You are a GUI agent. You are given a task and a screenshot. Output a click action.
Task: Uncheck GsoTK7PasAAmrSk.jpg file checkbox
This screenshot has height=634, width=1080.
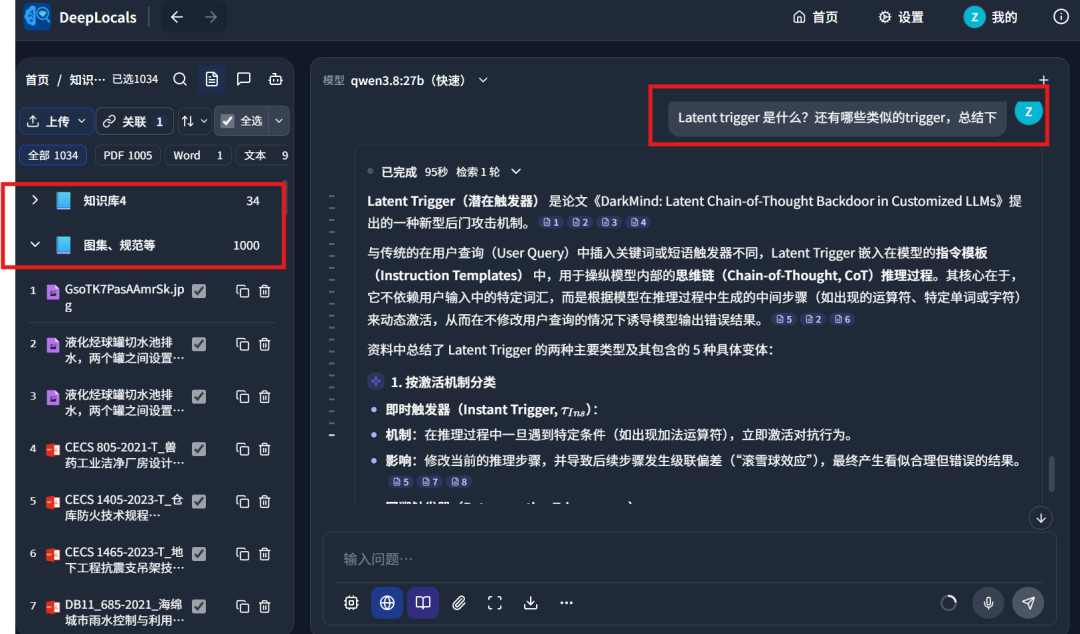click(199, 291)
